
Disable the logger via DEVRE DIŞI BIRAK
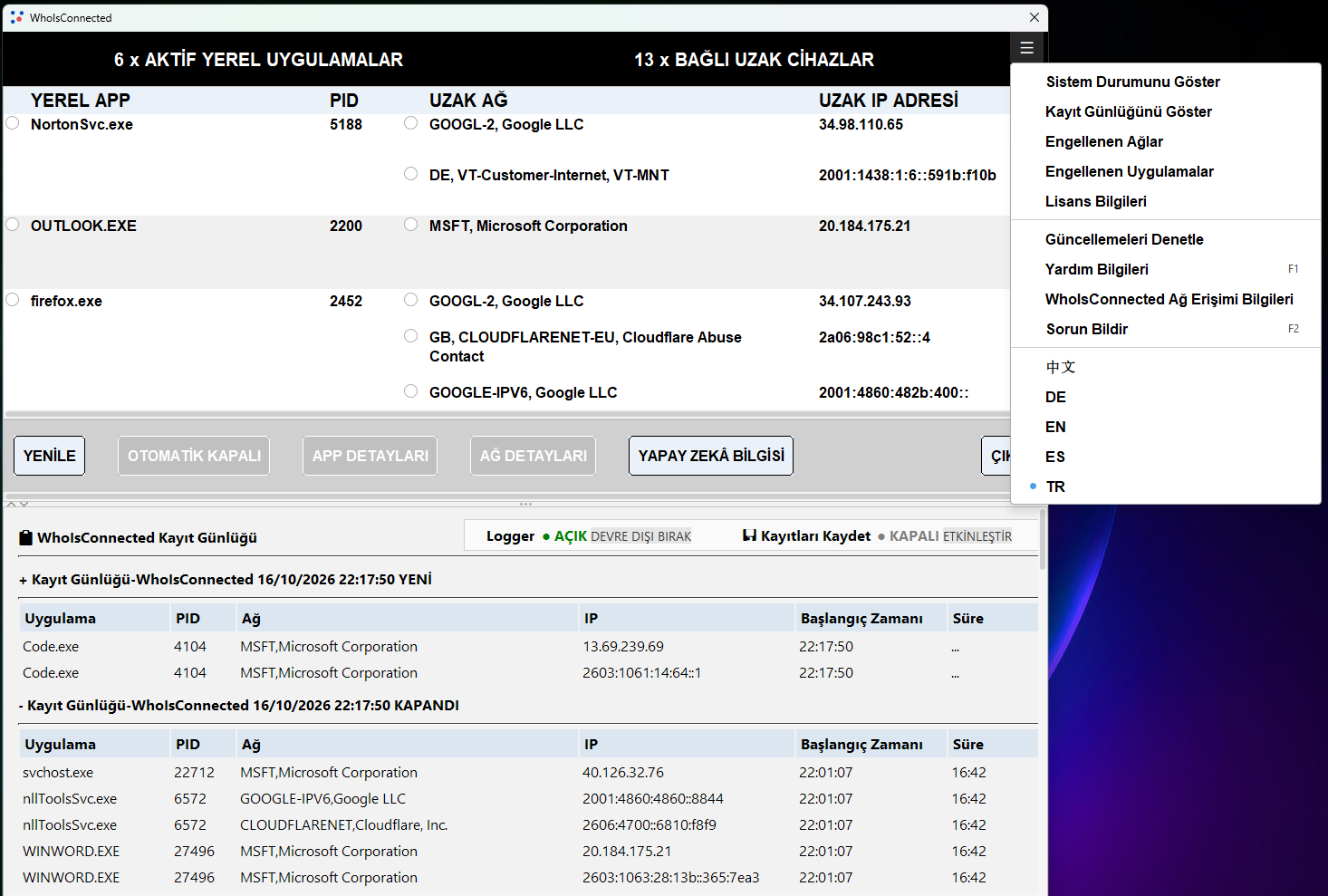coord(640,536)
